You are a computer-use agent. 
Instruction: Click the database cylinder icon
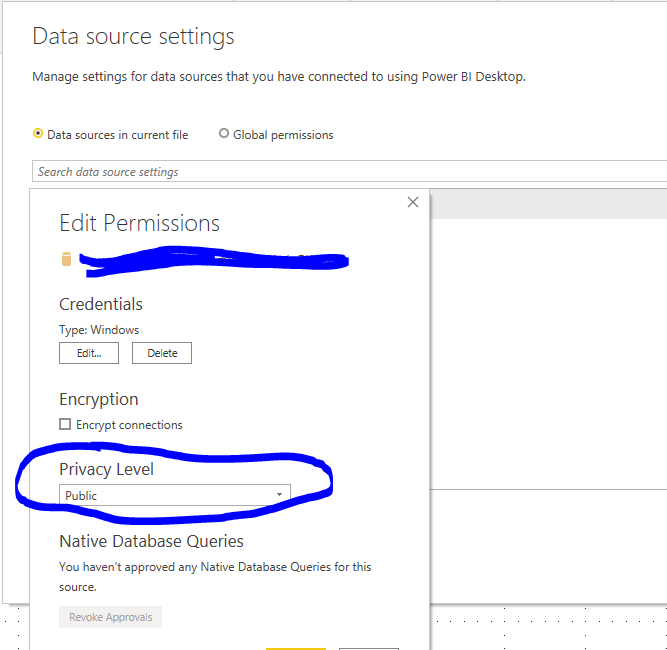pos(66,259)
